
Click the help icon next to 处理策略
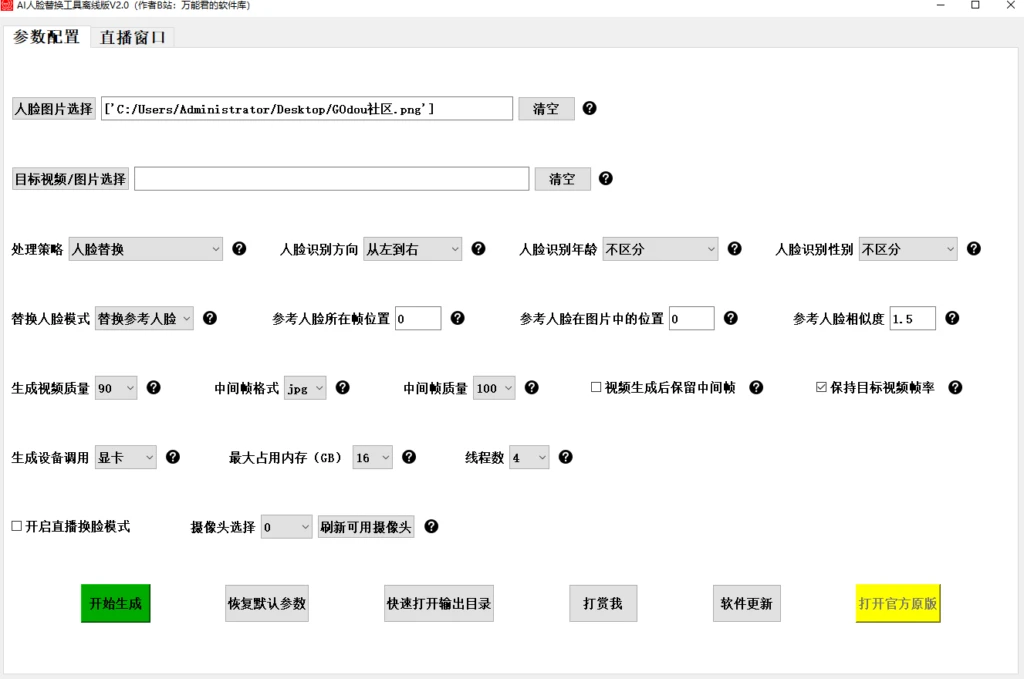pyautogui.click(x=240, y=248)
